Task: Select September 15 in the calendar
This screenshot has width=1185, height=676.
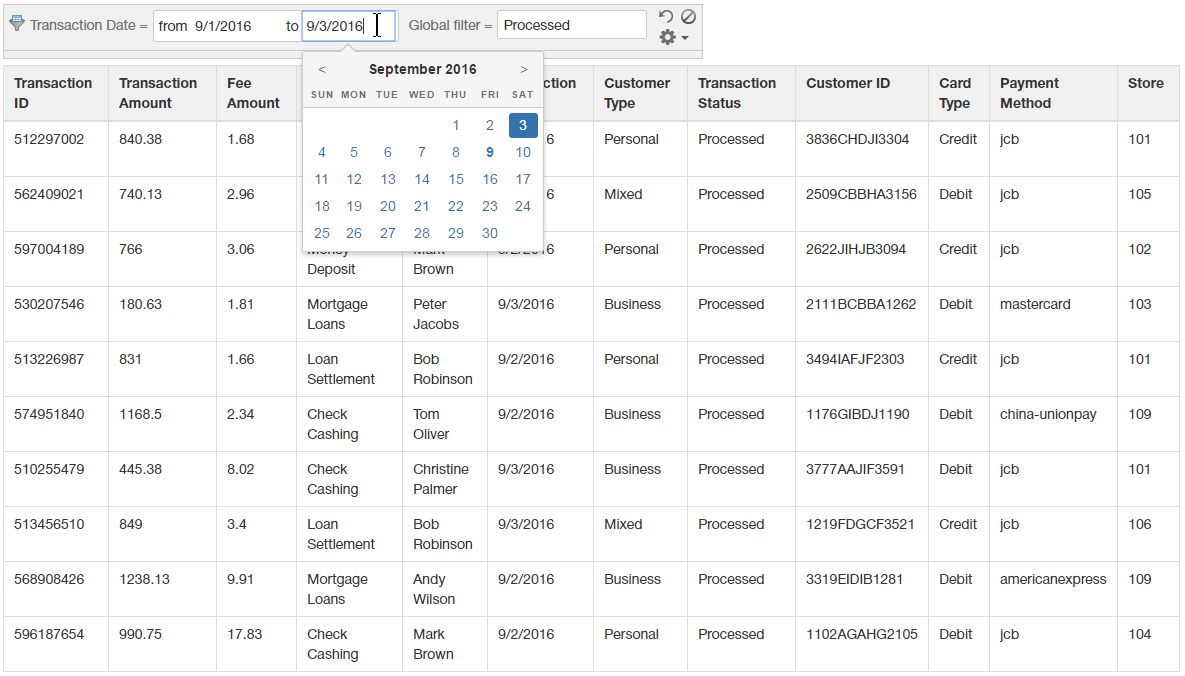Action: 456,179
